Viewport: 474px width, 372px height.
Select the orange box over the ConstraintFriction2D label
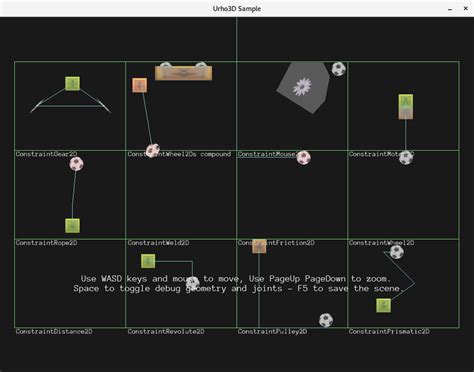tap(259, 246)
